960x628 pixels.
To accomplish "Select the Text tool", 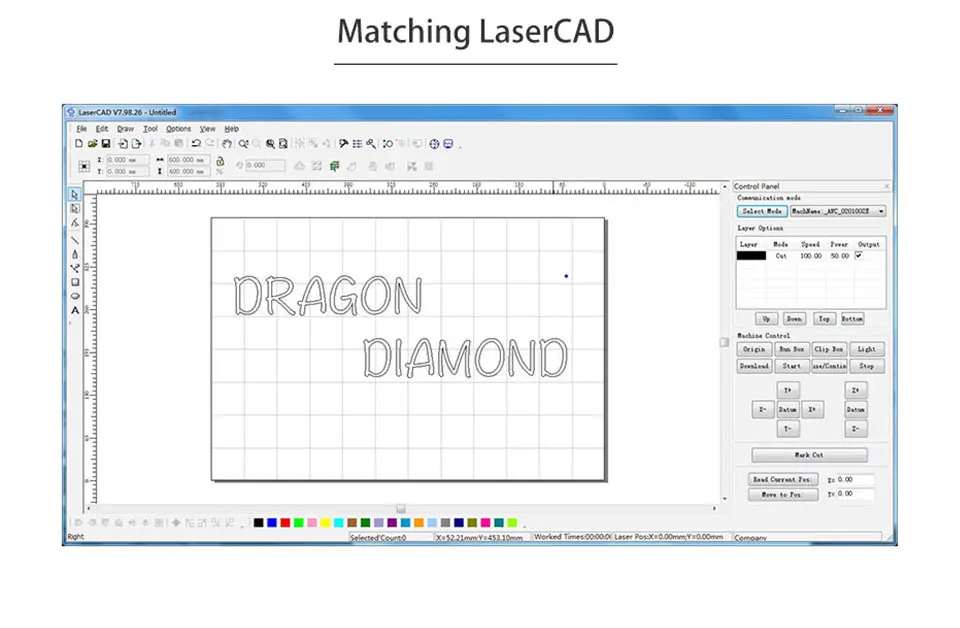I will (x=75, y=310).
